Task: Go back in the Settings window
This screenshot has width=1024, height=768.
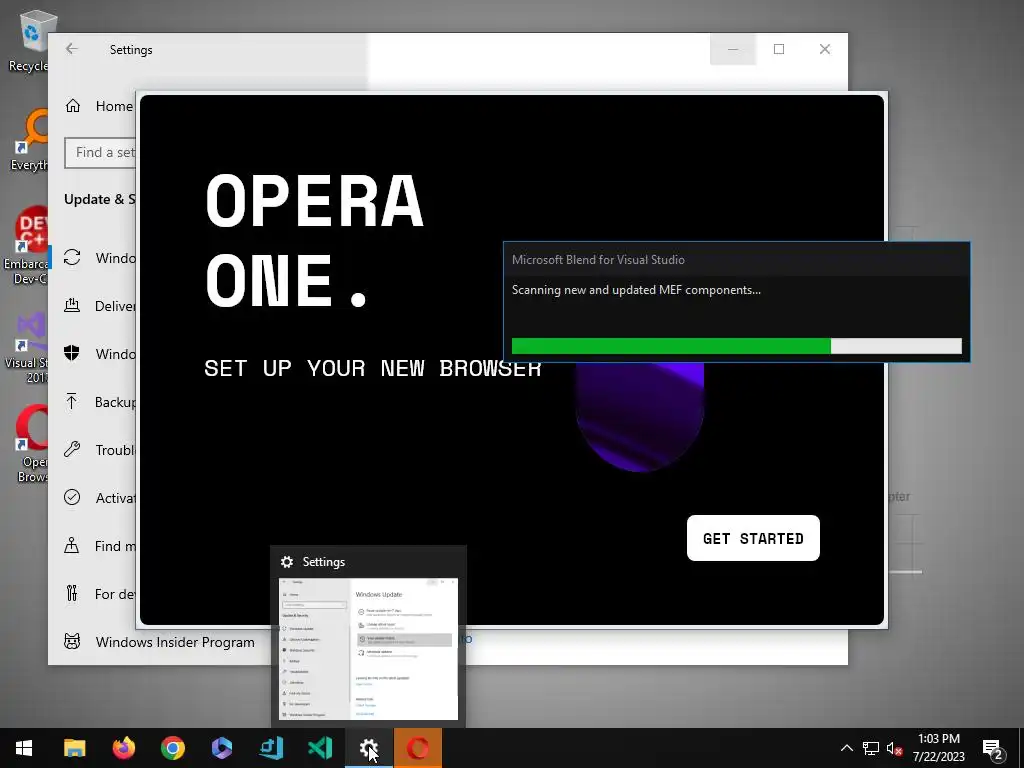Action: pos(72,49)
